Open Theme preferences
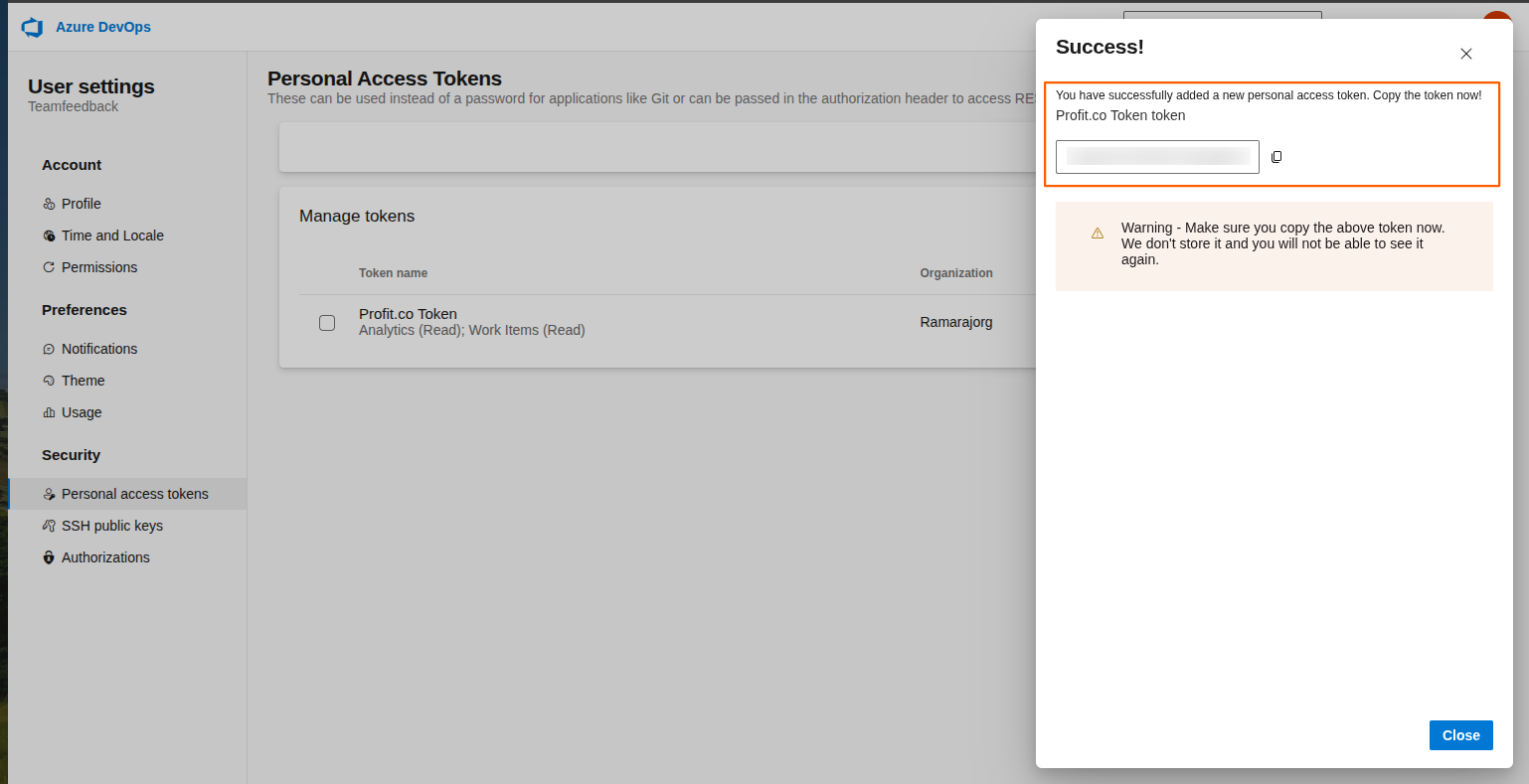The image size is (1529, 784). pos(83,381)
